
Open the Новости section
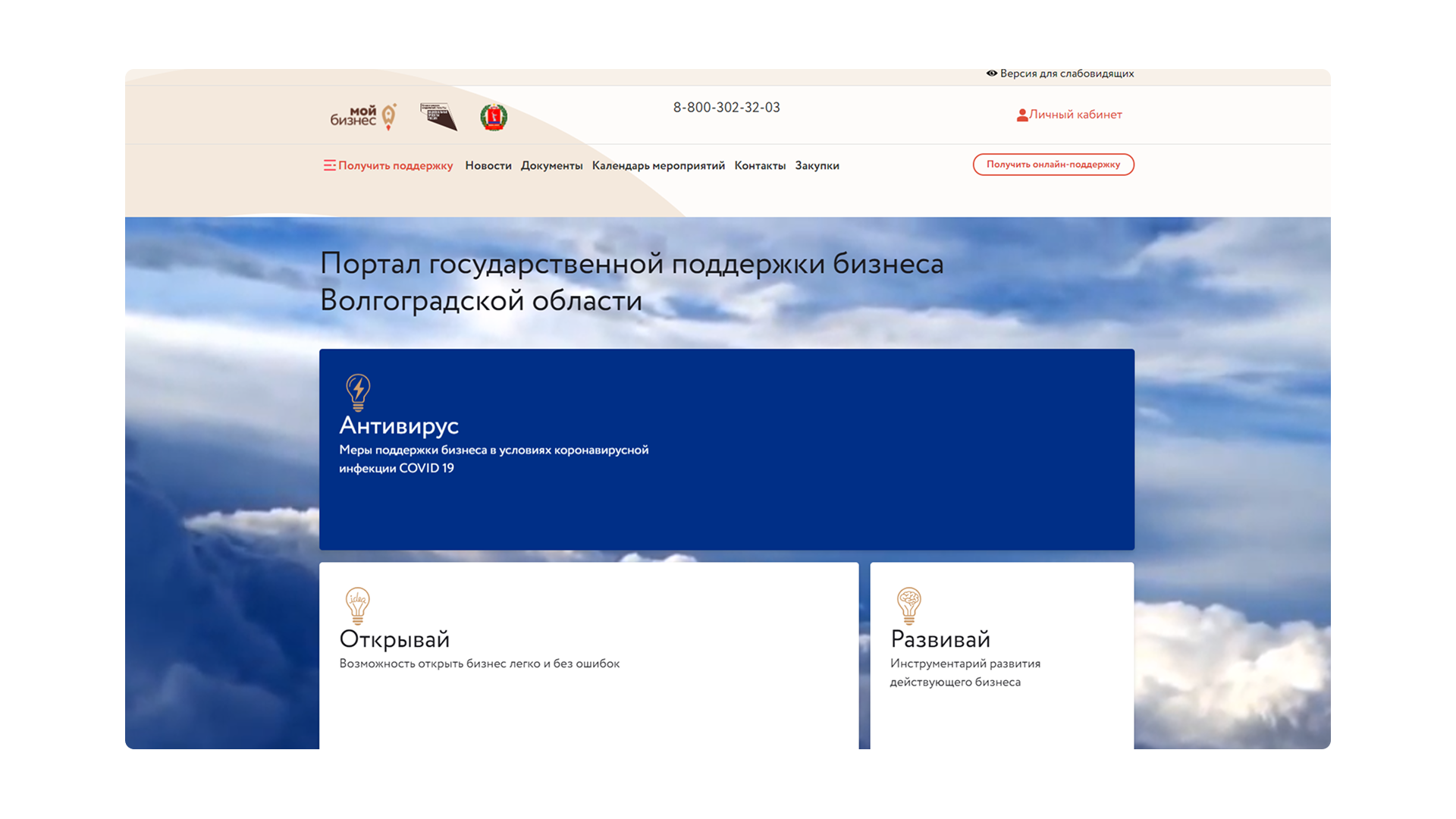point(488,165)
